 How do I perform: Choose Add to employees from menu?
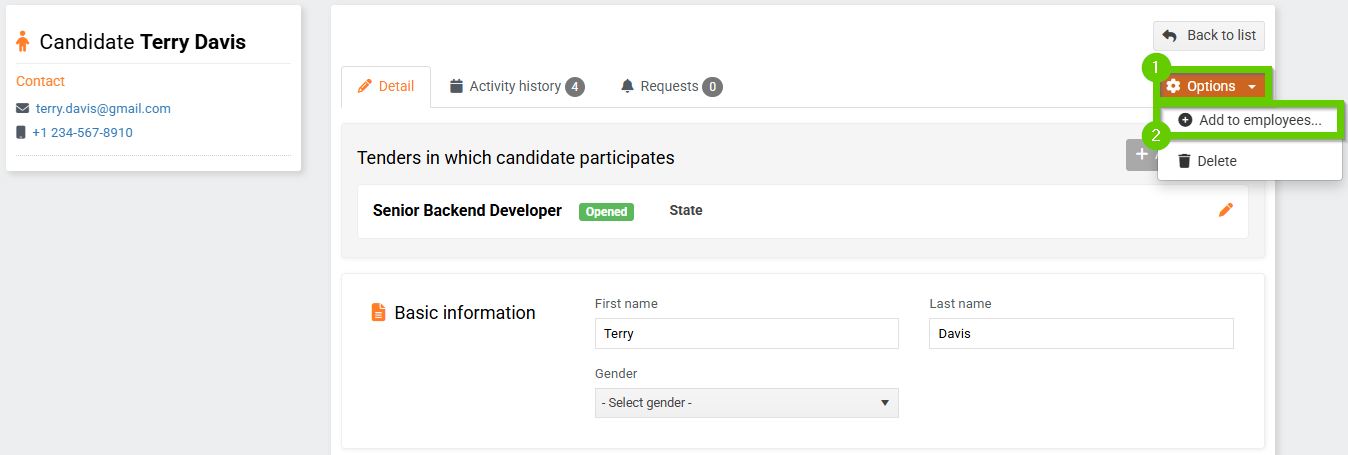click(1250, 120)
